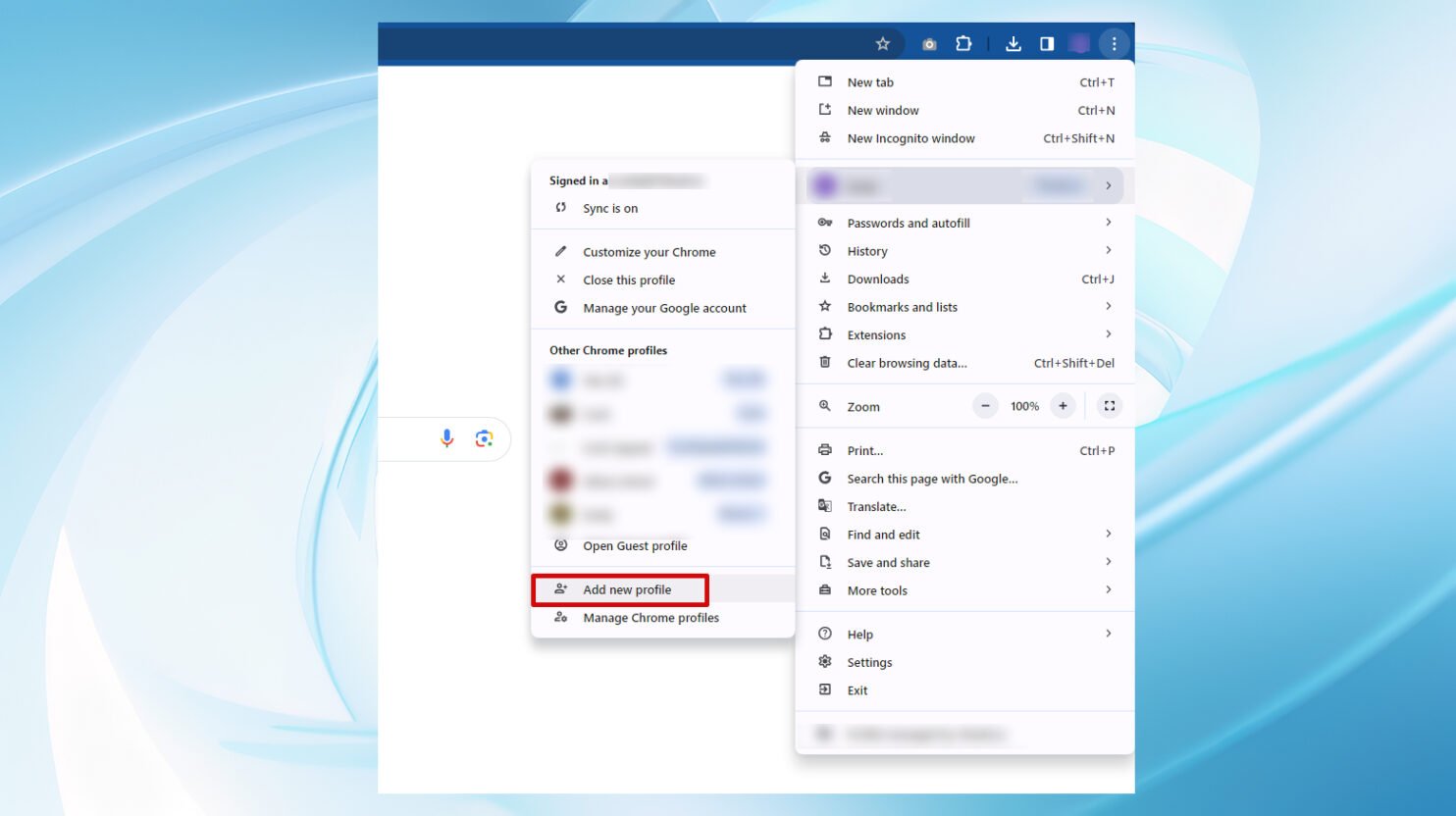Click the microphone icon in search bar

pos(447,438)
